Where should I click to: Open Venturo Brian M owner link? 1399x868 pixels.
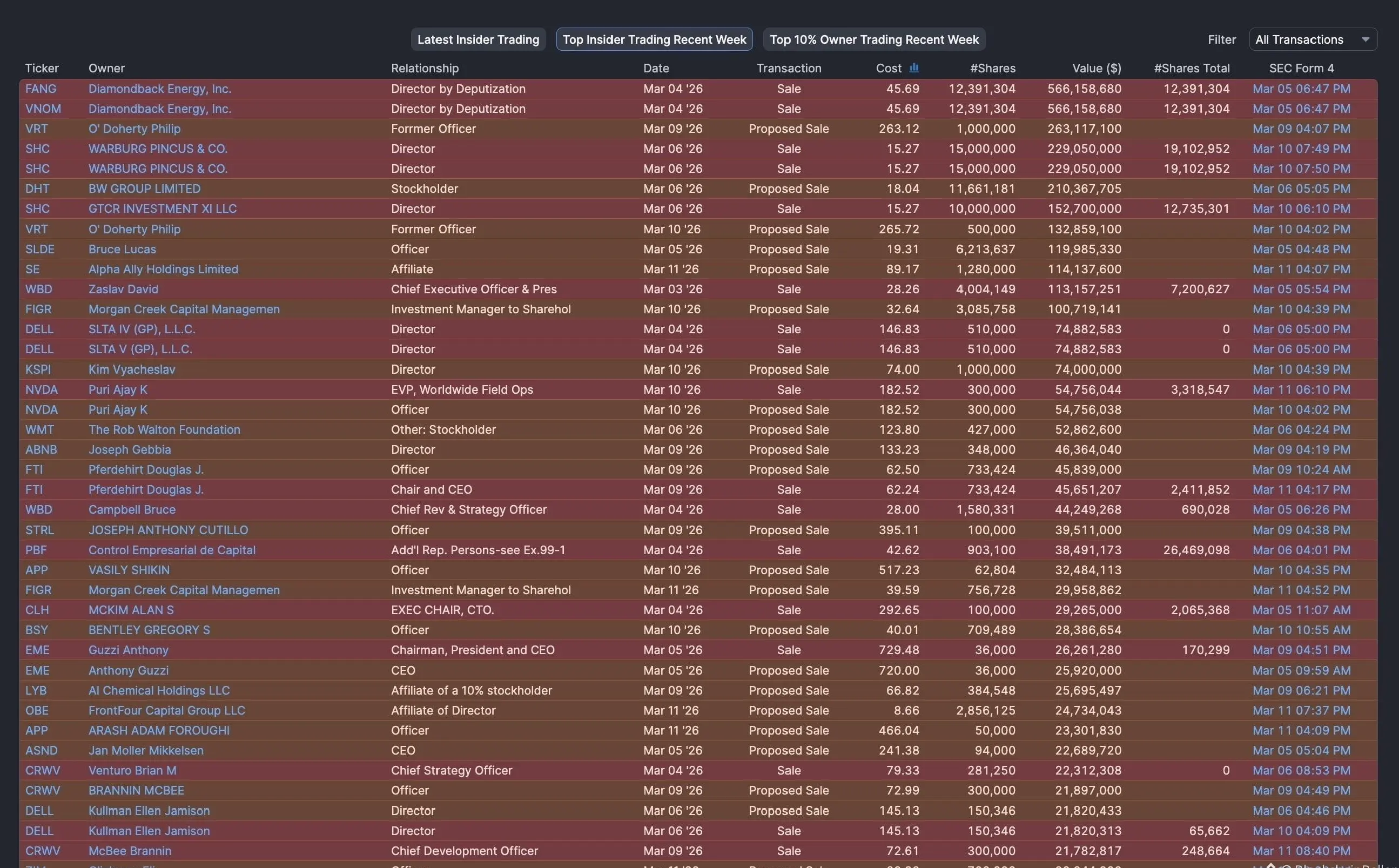[x=132, y=771]
